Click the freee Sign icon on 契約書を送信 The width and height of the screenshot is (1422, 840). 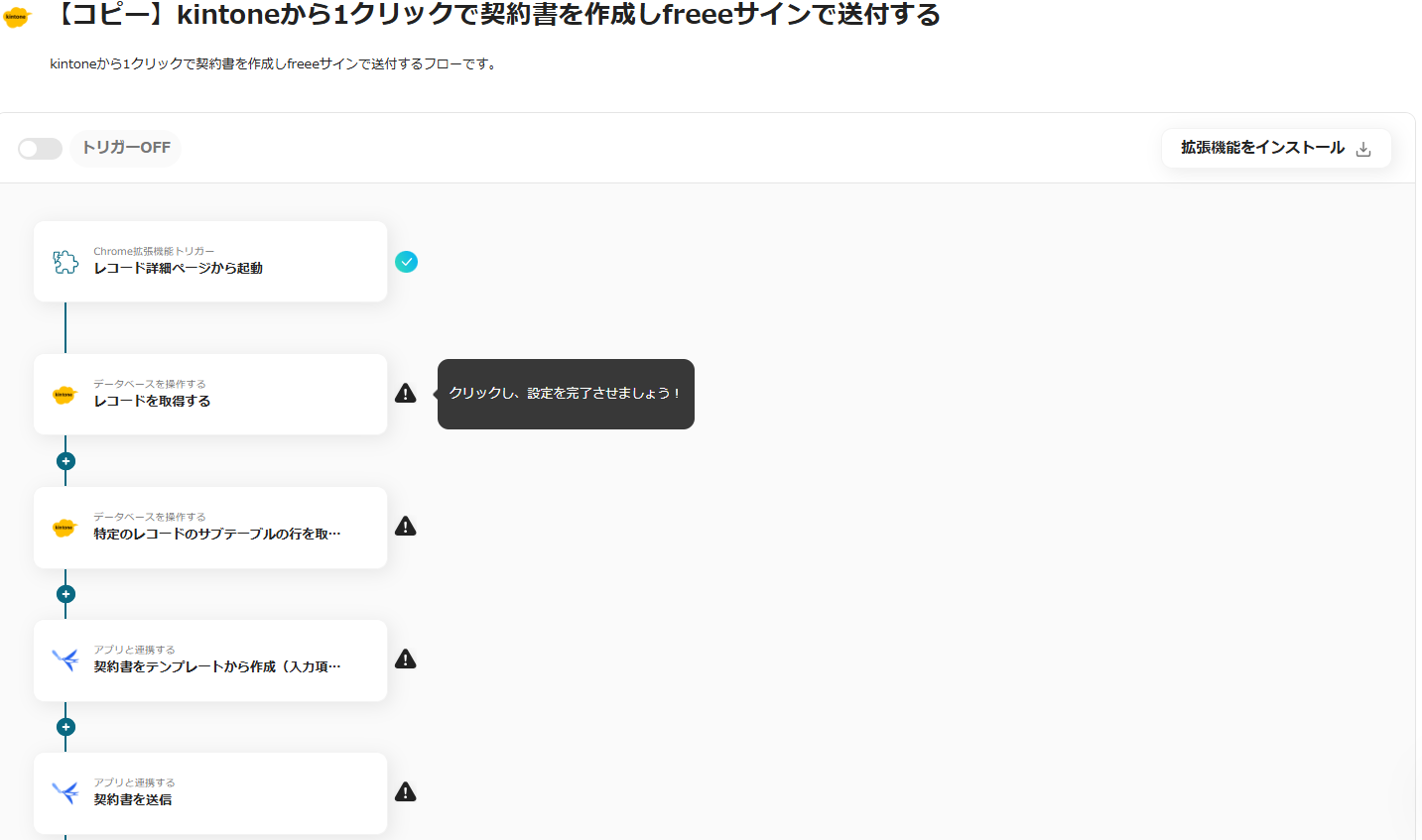click(65, 792)
